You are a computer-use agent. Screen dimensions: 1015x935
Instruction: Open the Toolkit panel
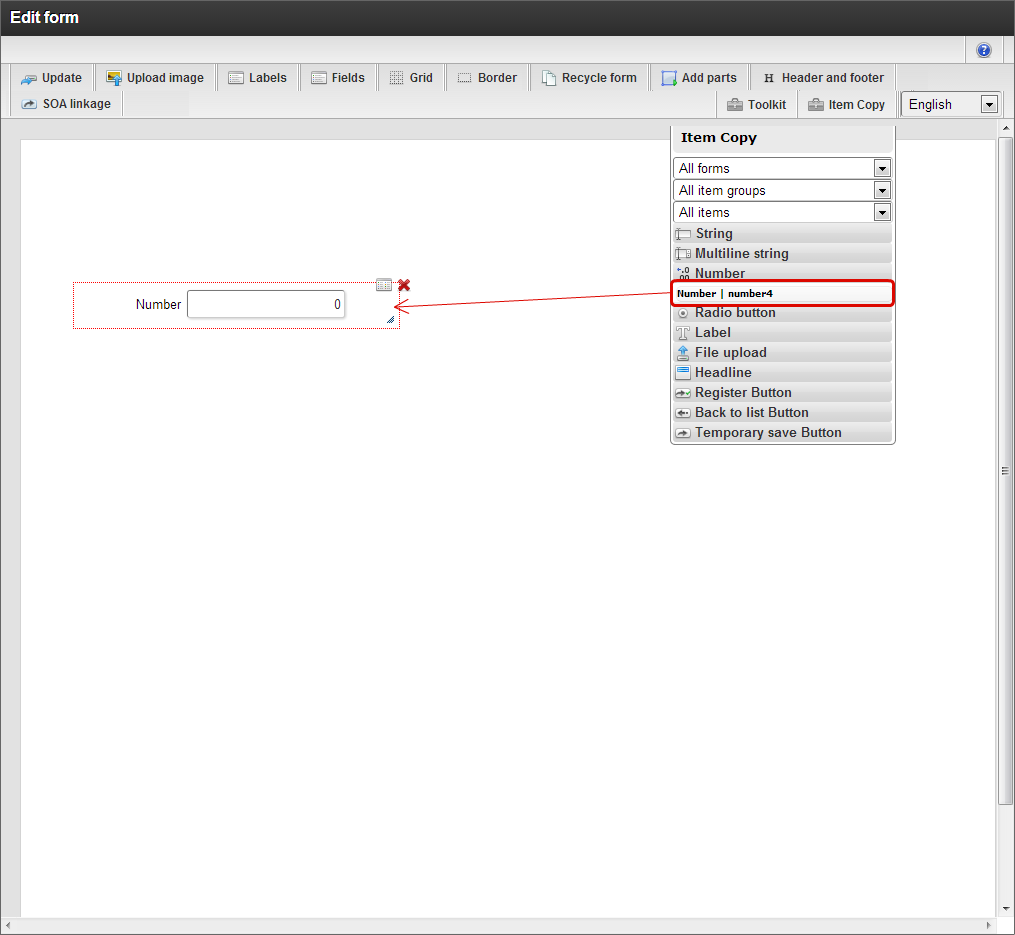point(757,105)
